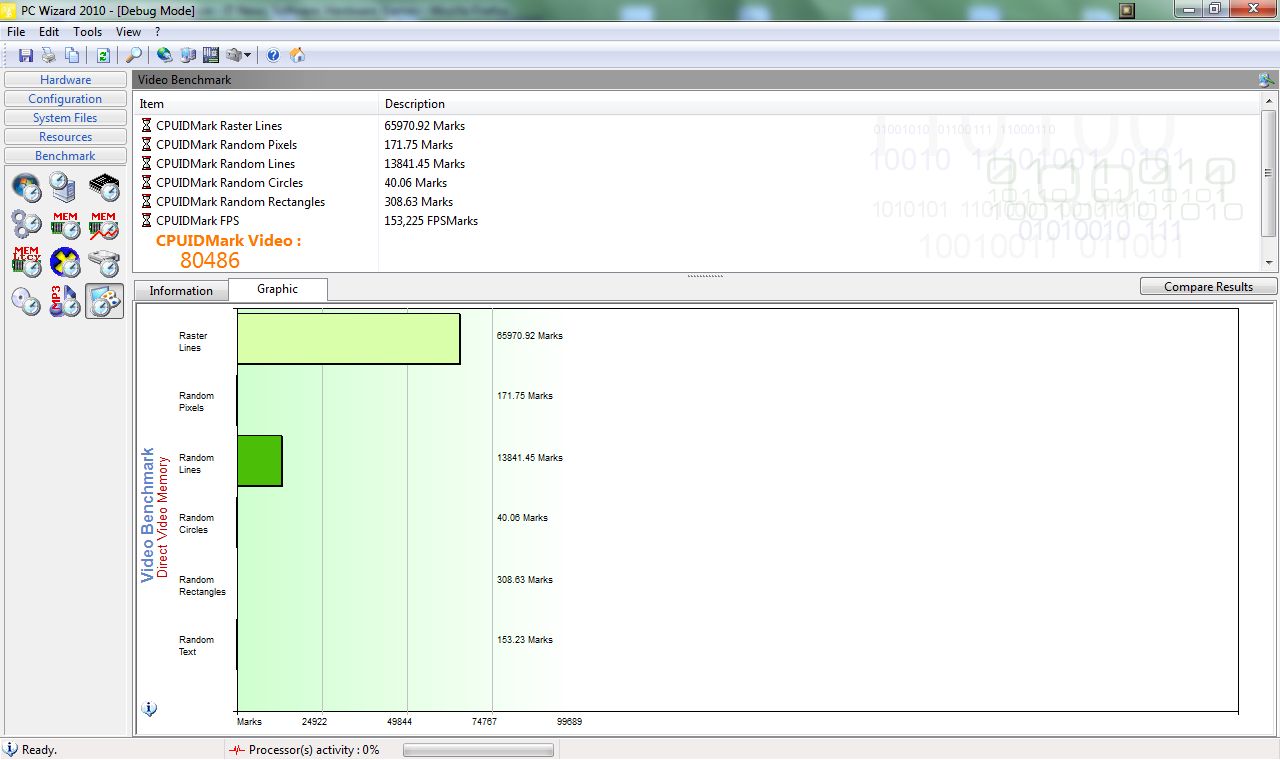Select the CPUIDMark Raster Lines row

coord(696,126)
